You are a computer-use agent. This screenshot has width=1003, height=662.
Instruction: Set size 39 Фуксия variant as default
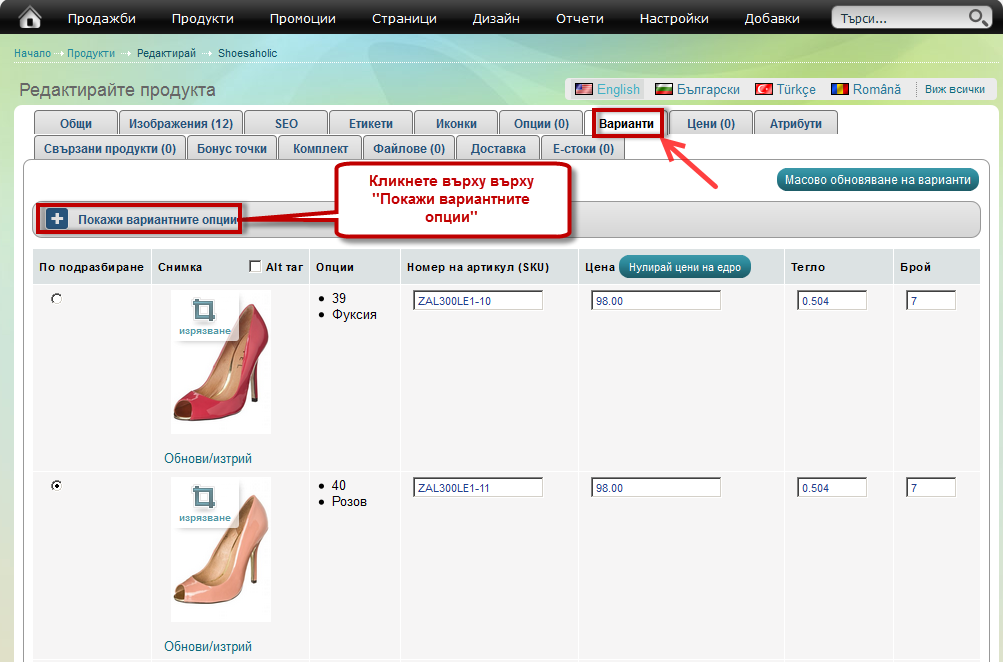[x=56, y=299]
